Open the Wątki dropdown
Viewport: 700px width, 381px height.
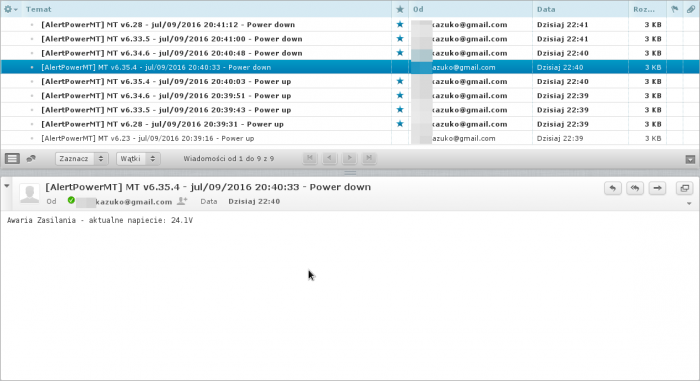138,159
